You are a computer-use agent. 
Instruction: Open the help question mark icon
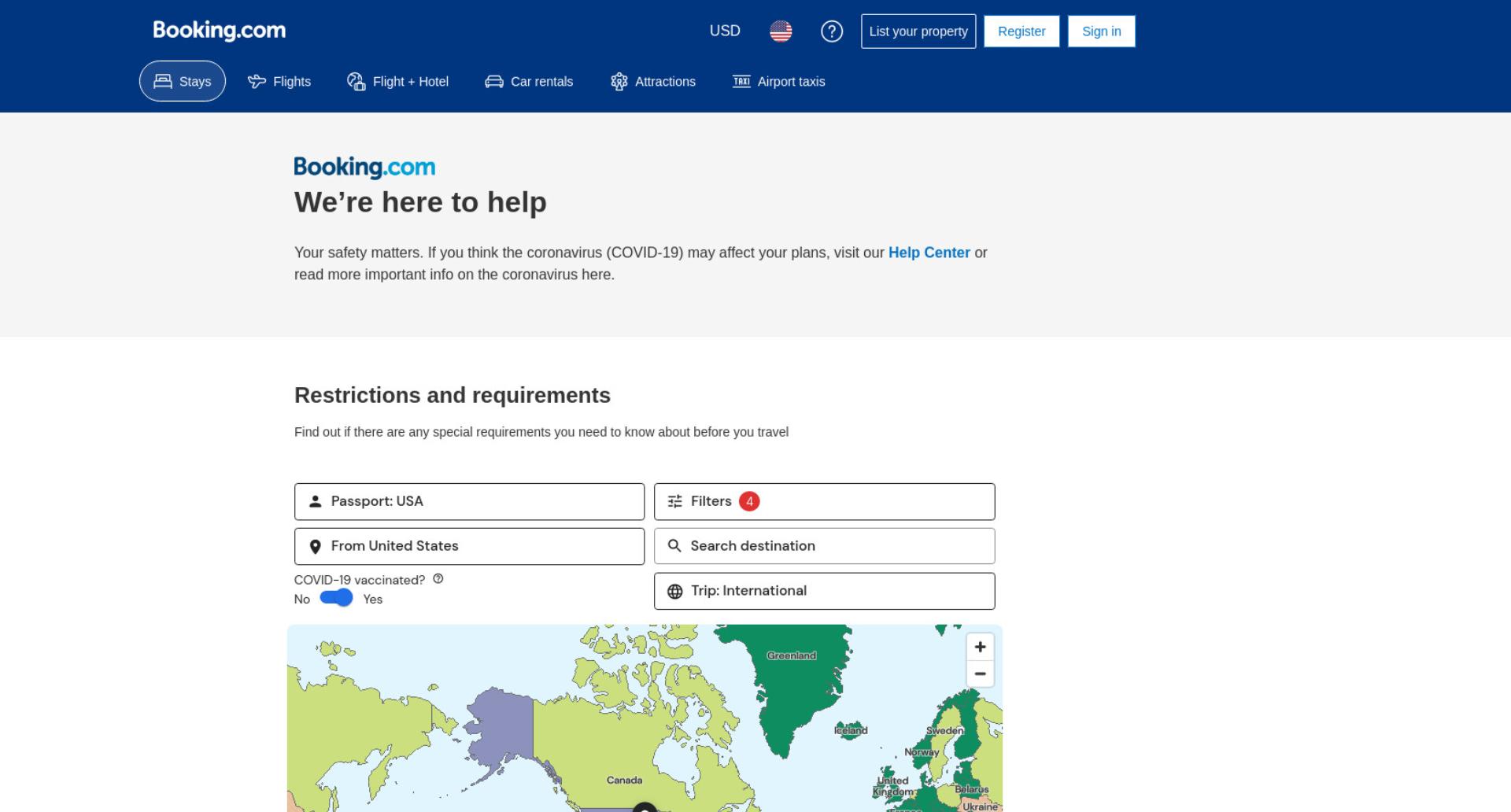click(x=832, y=31)
